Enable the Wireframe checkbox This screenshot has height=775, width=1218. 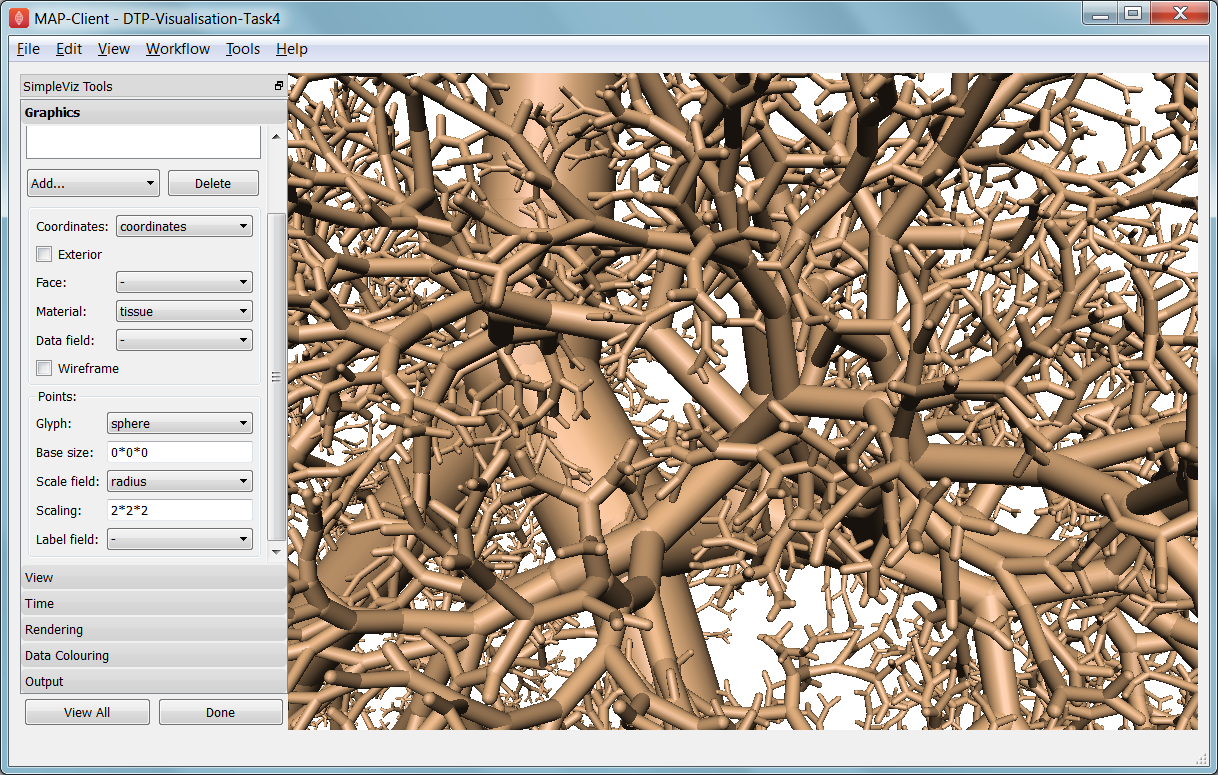[44, 368]
